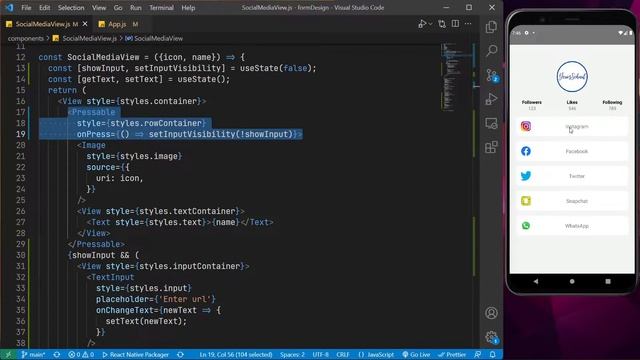The image size is (640, 360).
Task: Click Ln 19, Col 56 cursor position
Action: click(236, 355)
